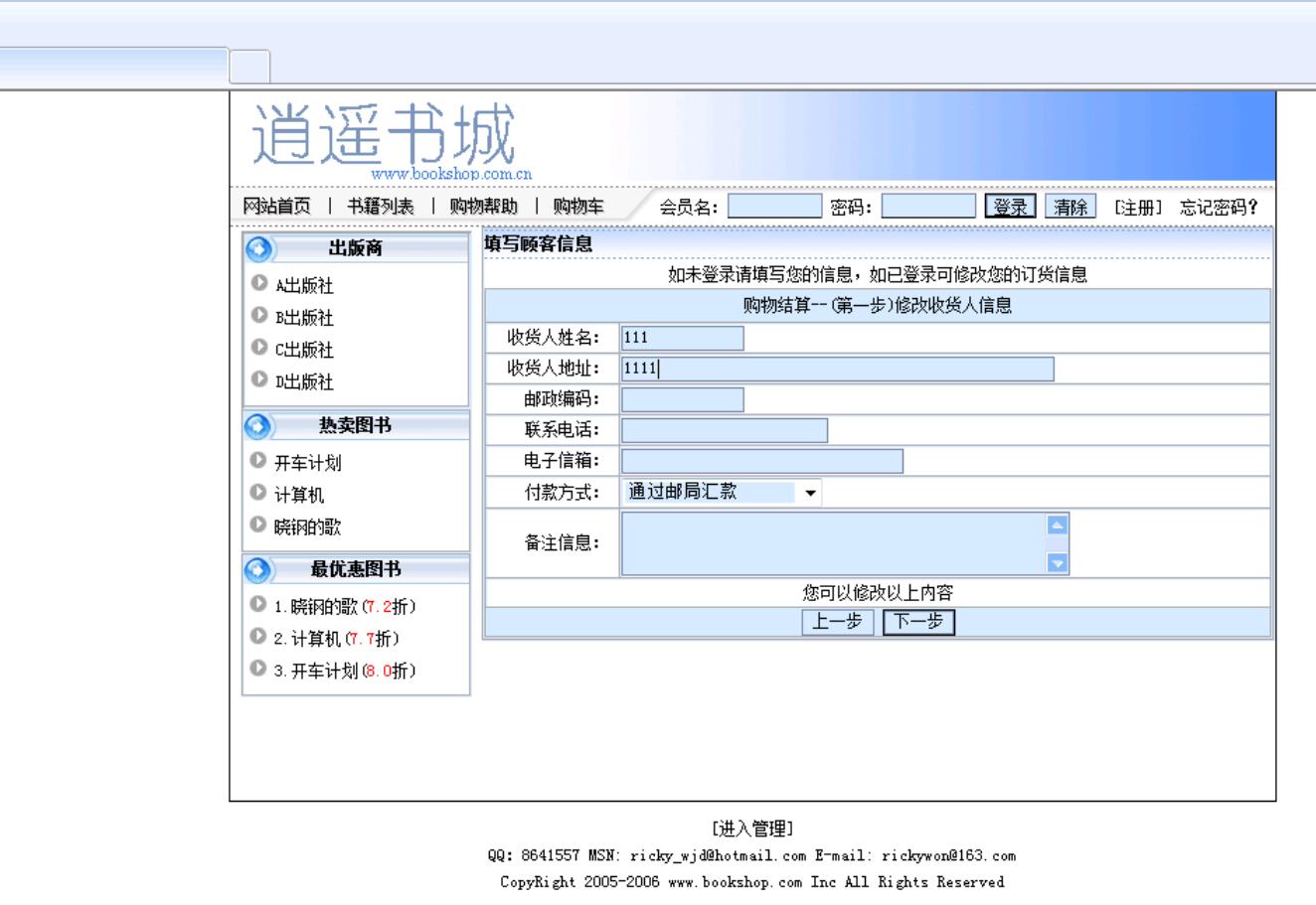Open 开车计划 in the 热卖图书 list
The image size is (1316, 905).
point(308,463)
